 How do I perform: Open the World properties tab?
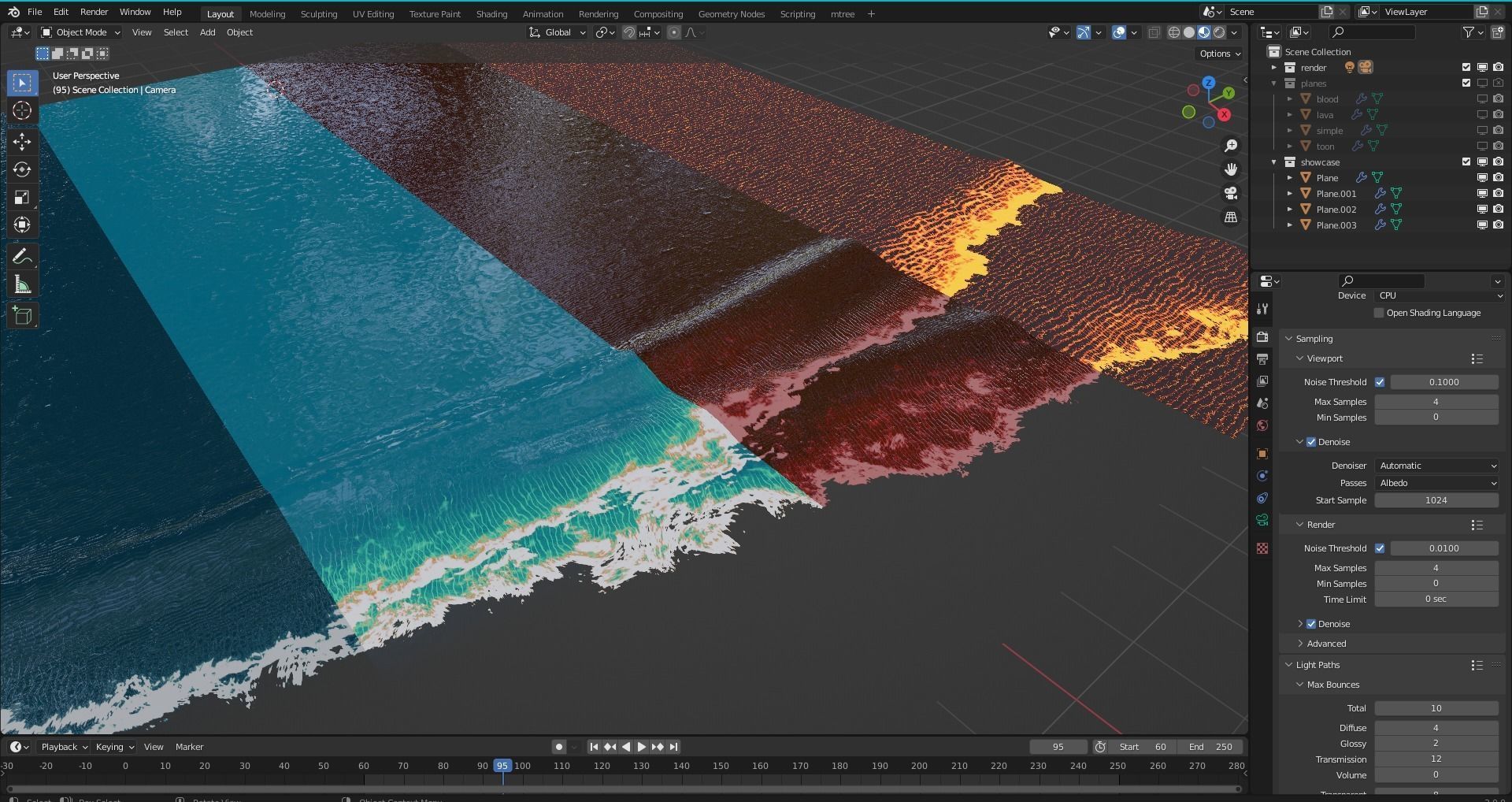[1262, 425]
